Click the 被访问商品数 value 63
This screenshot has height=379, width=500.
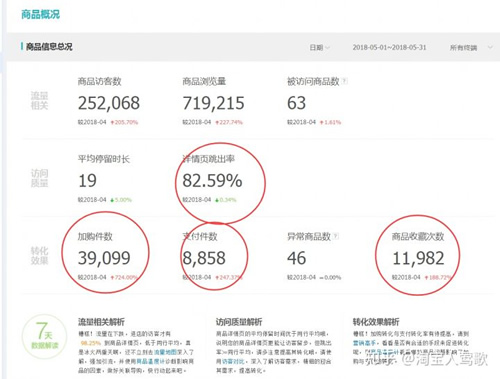296,103
